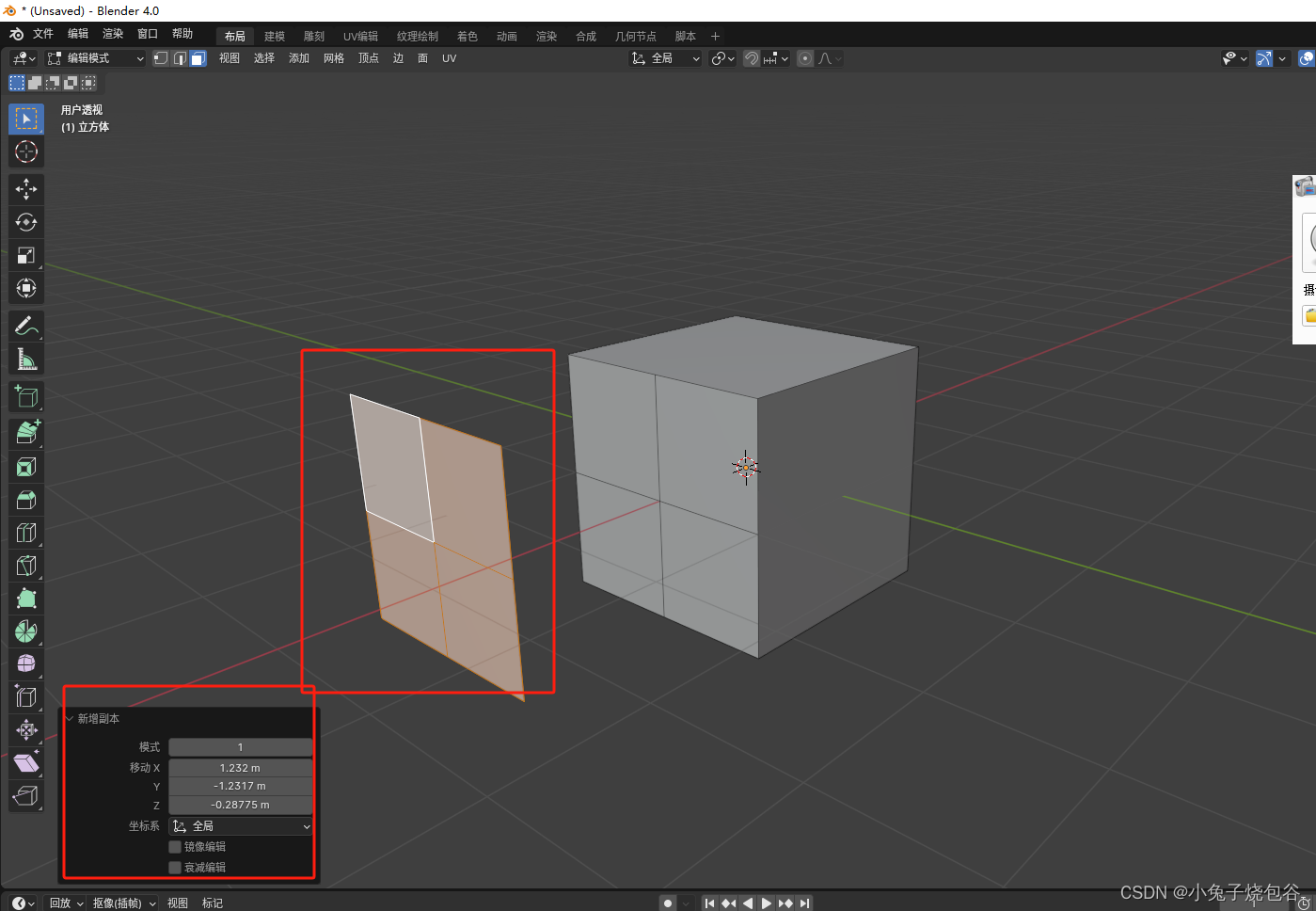This screenshot has width=1316, height=911.
Task: Open the gizmo options dropdown arrow
Action: coord(1282,58)
